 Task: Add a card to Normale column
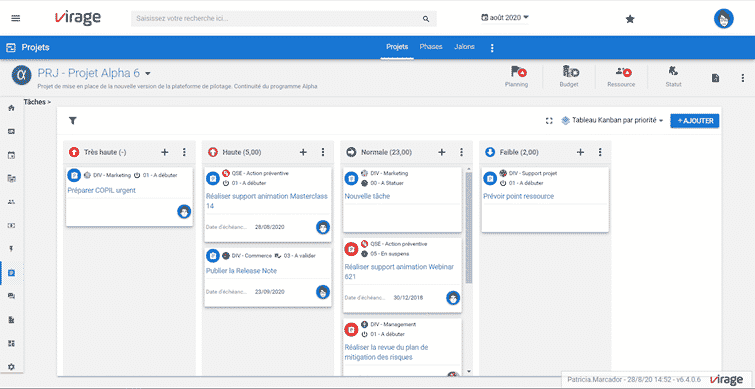pyautogui.click(x=442, y=152)
